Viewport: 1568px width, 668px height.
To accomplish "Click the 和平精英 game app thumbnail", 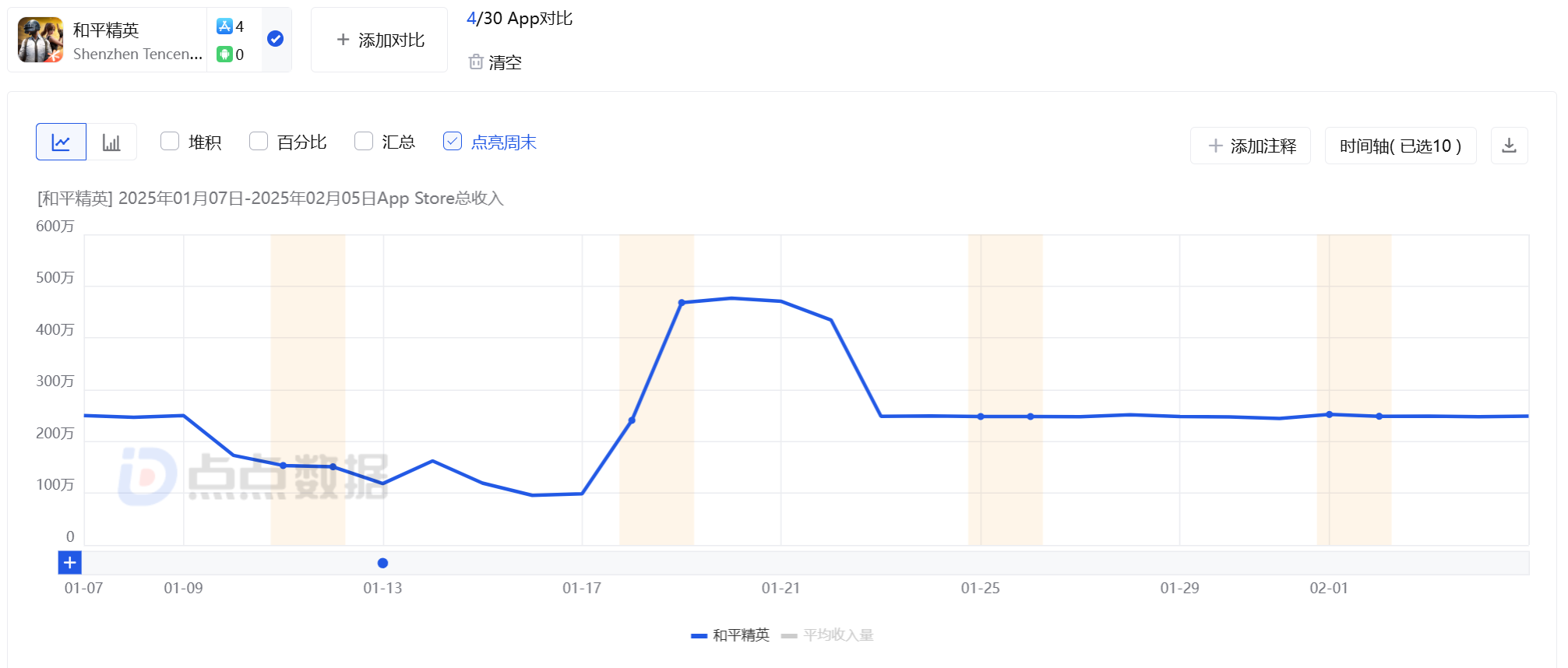I will pos(41,40).
